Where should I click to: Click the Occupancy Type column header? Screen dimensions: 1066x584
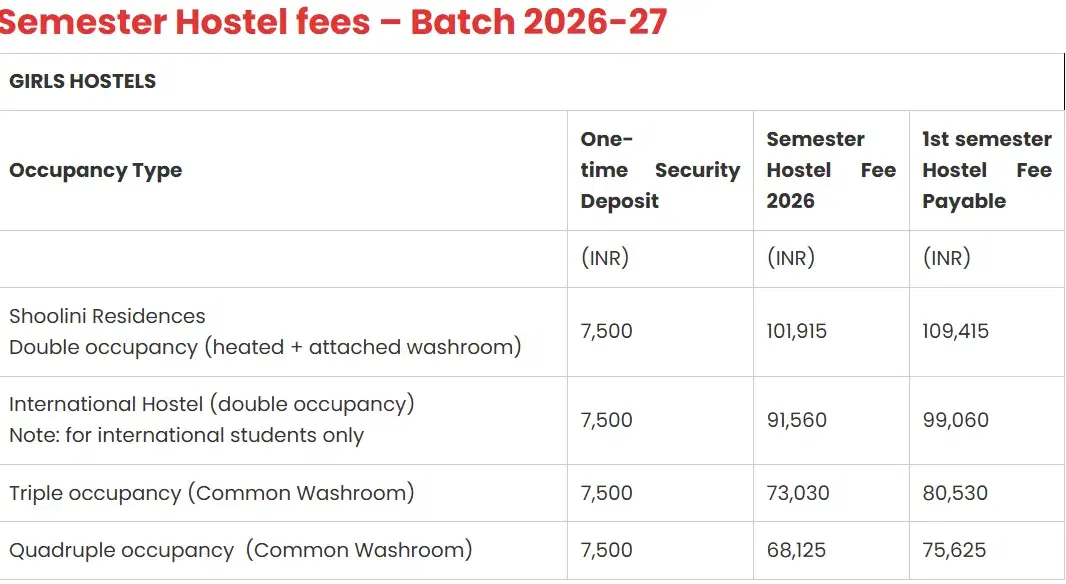96,170
